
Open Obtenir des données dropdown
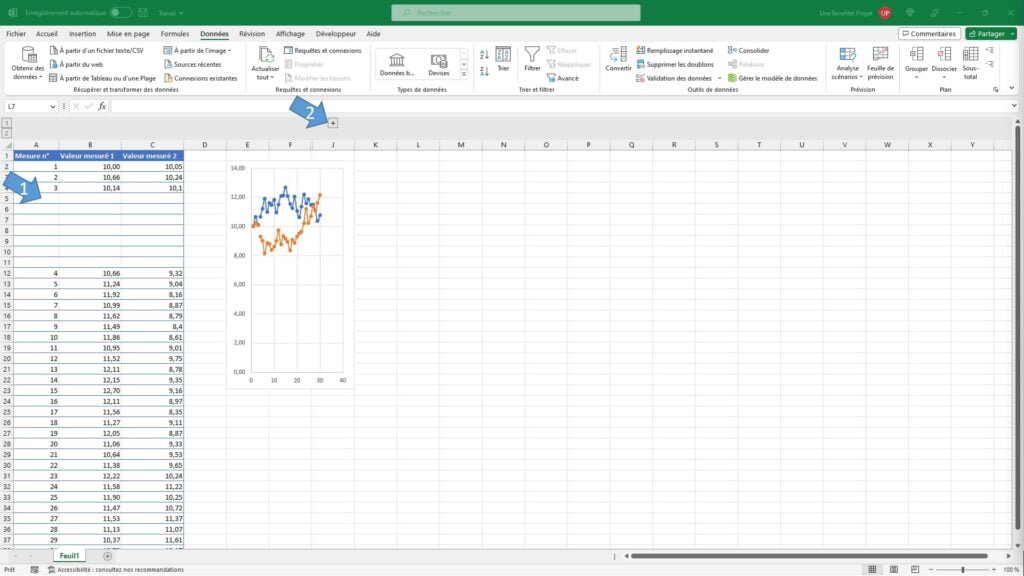[28, 64]
